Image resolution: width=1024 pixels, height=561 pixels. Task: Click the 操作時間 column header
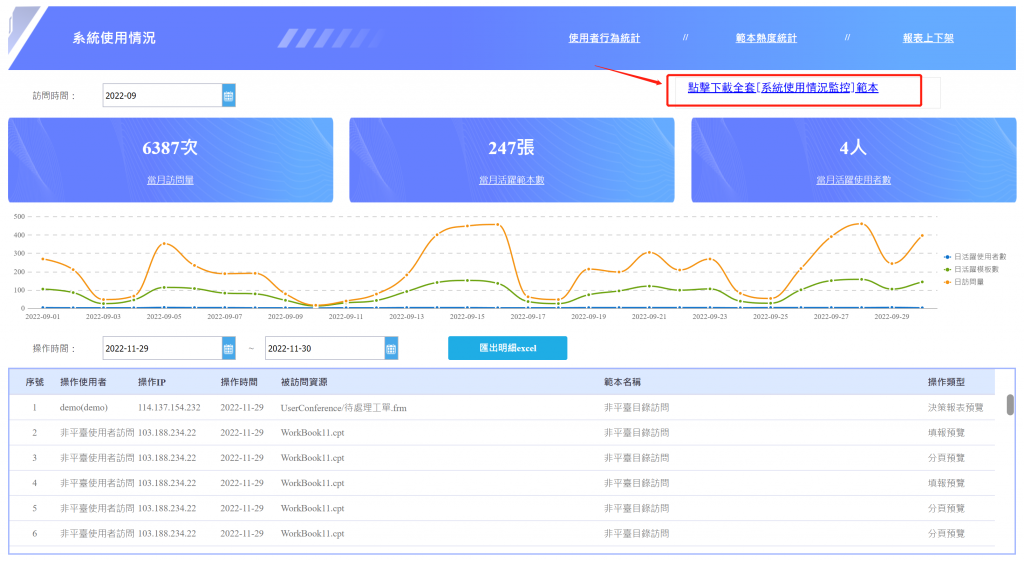pyautogui.click(x=239, y=382)
